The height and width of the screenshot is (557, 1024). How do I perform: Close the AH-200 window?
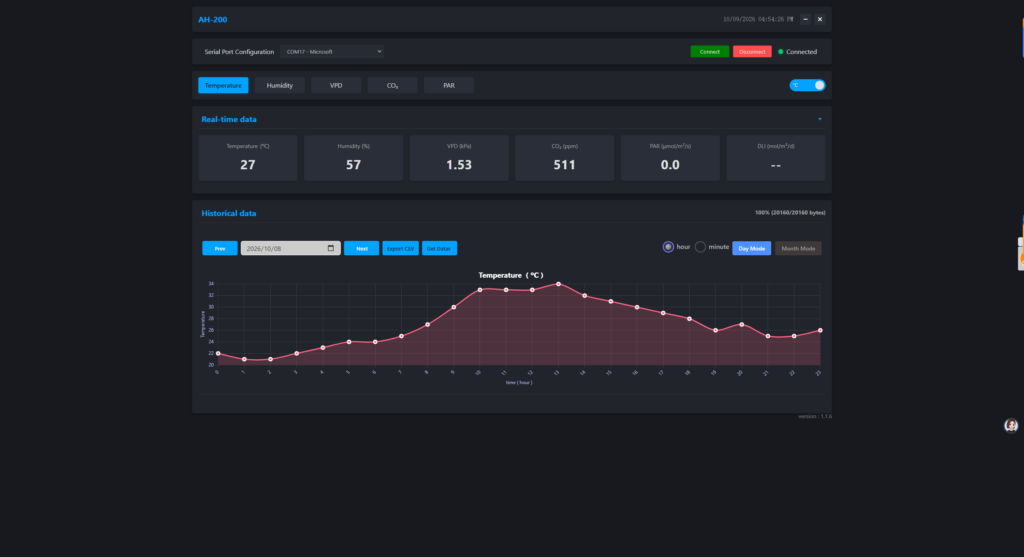click(820, 19)
